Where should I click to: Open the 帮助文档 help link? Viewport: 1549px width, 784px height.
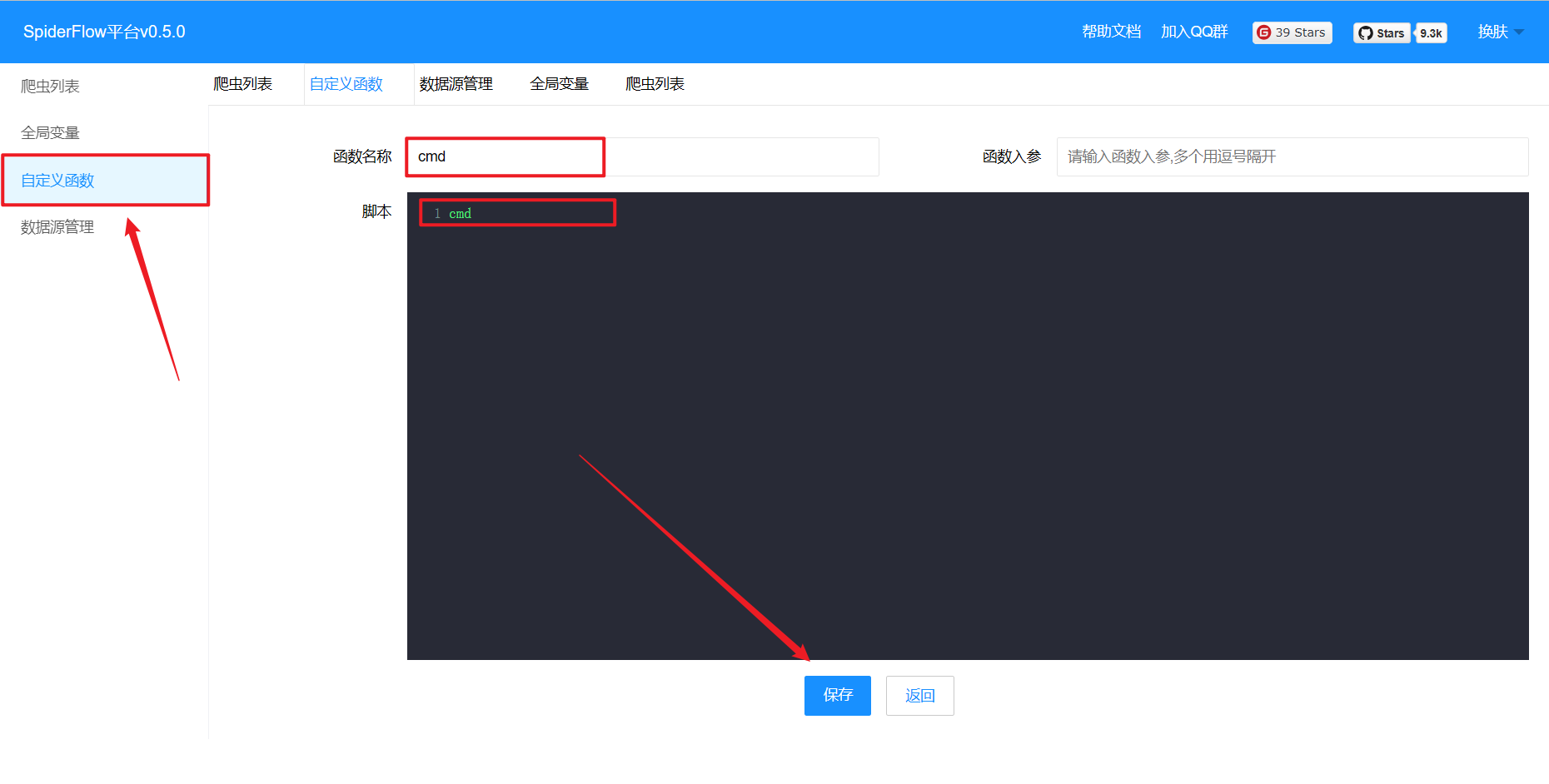coord(1111,31)
